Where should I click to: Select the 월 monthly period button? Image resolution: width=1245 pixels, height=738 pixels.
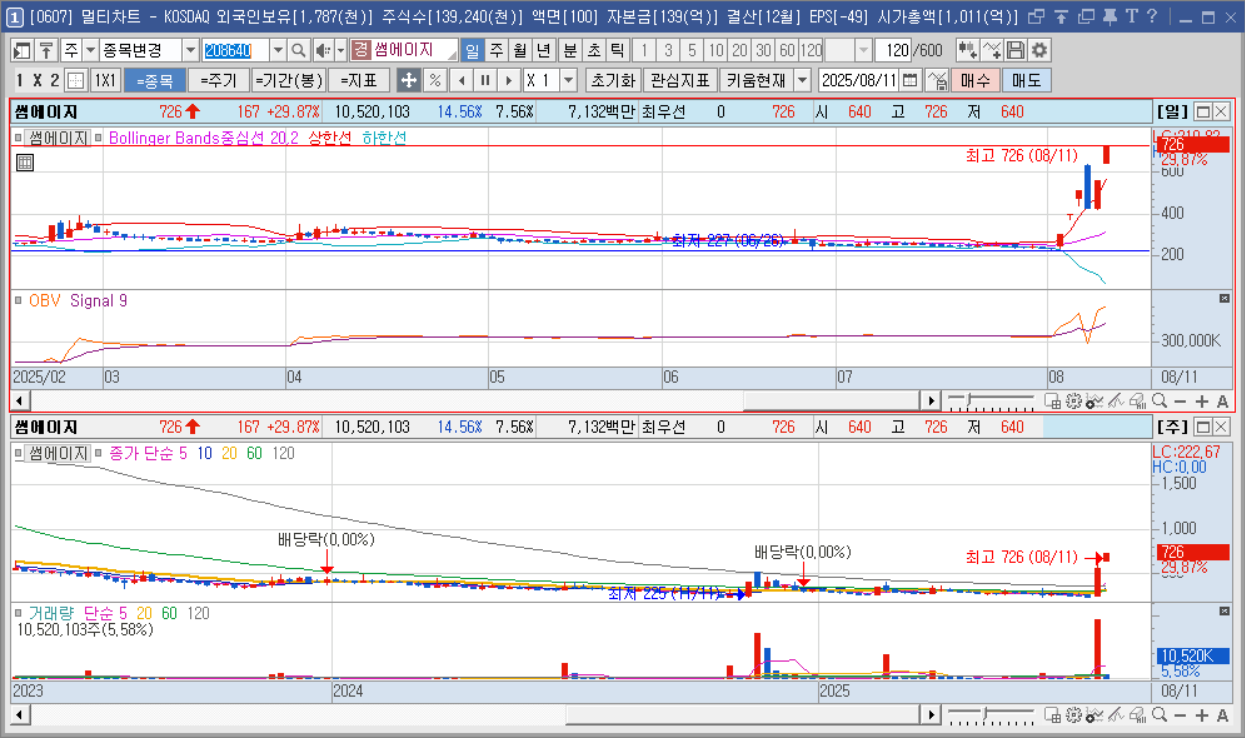tap(520, 50)
